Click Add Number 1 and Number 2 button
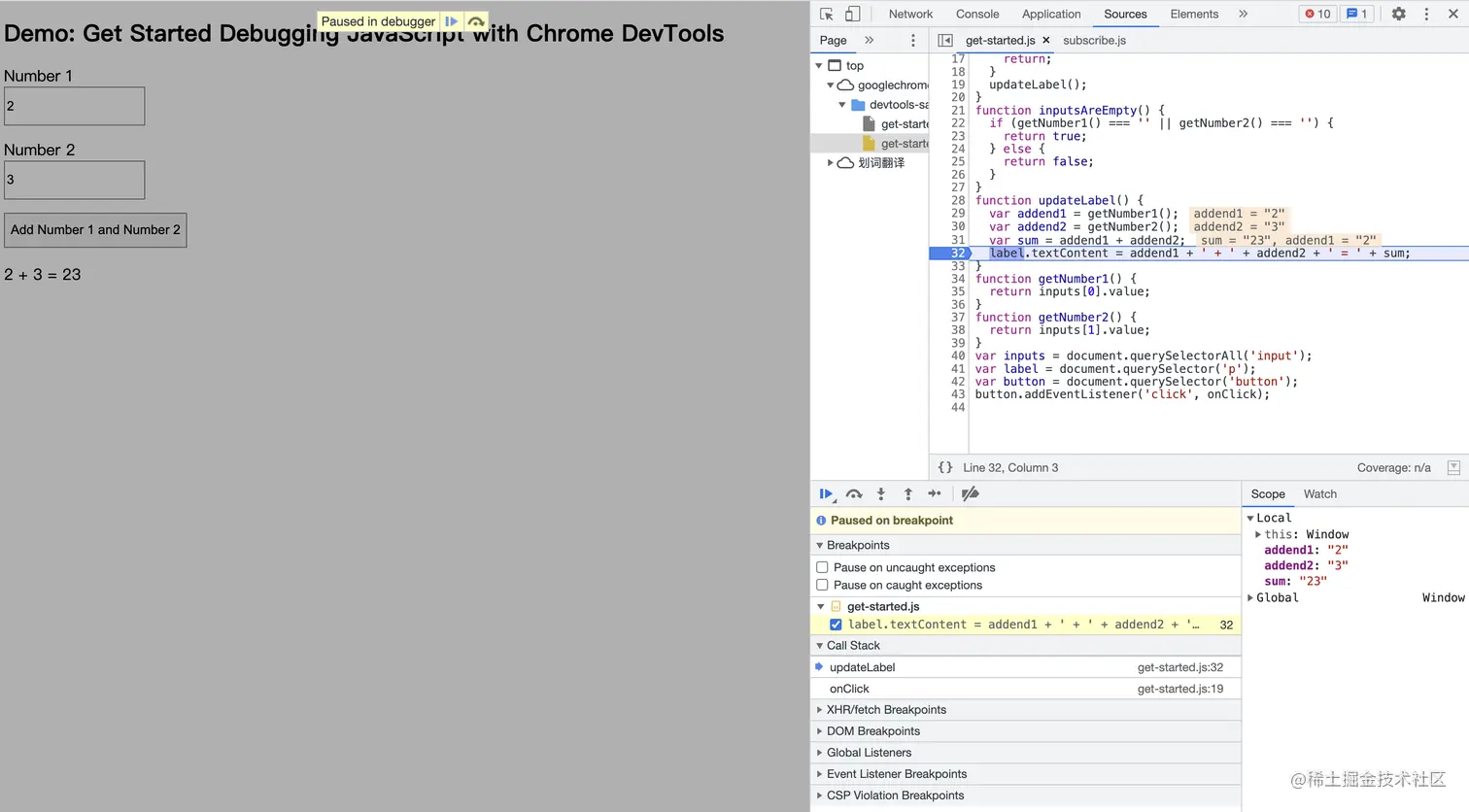The width and height of the screenshot is (1469, 812). pos(95,230)
